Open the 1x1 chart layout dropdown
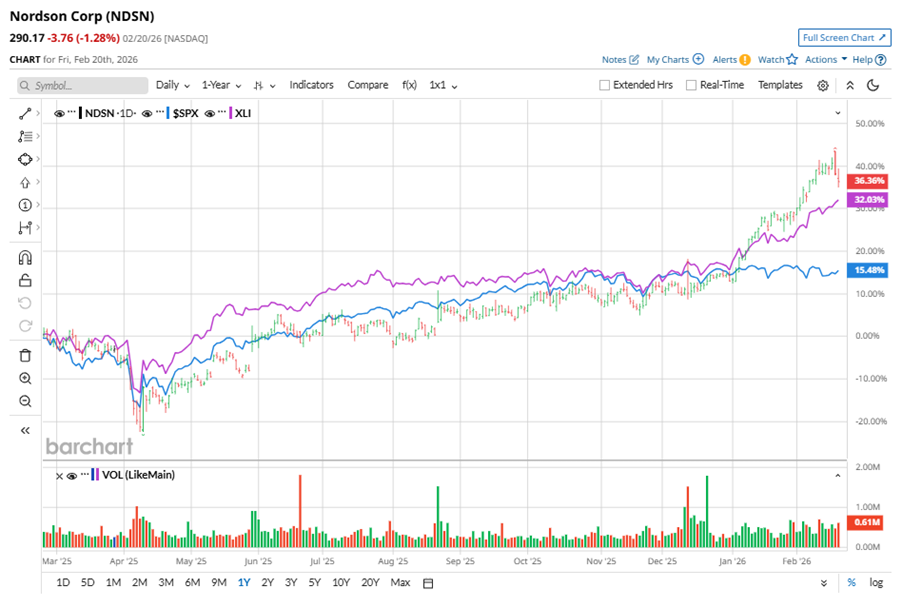Image resolution: width=902 pixels, height=608 pixels. [x=440, y=85]
